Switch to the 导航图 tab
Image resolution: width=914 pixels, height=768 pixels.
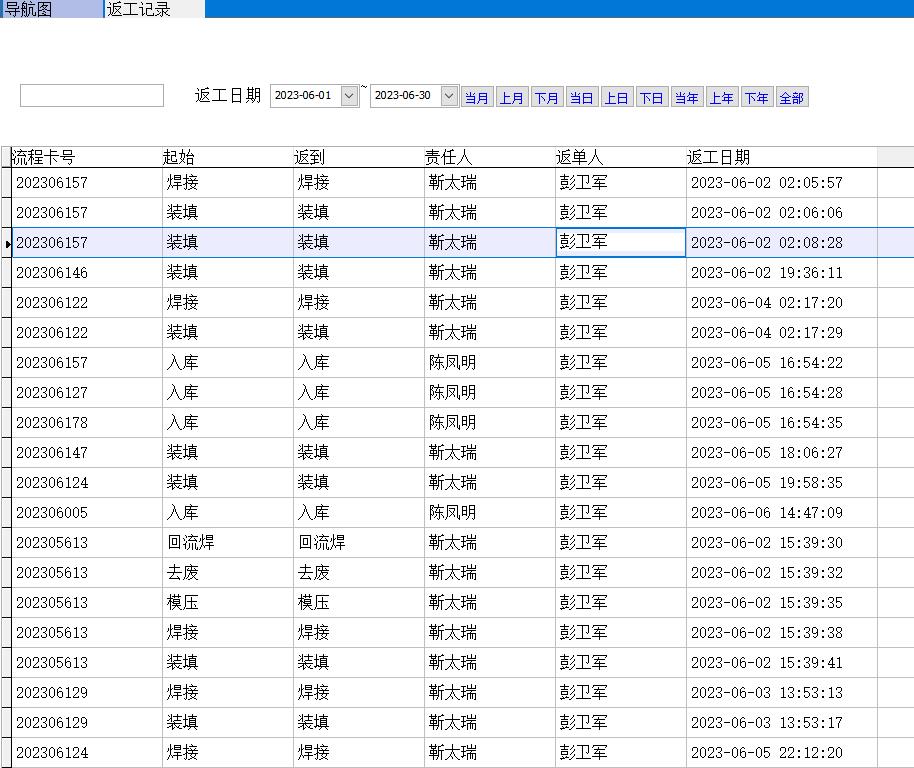click(x=30, y=9)
